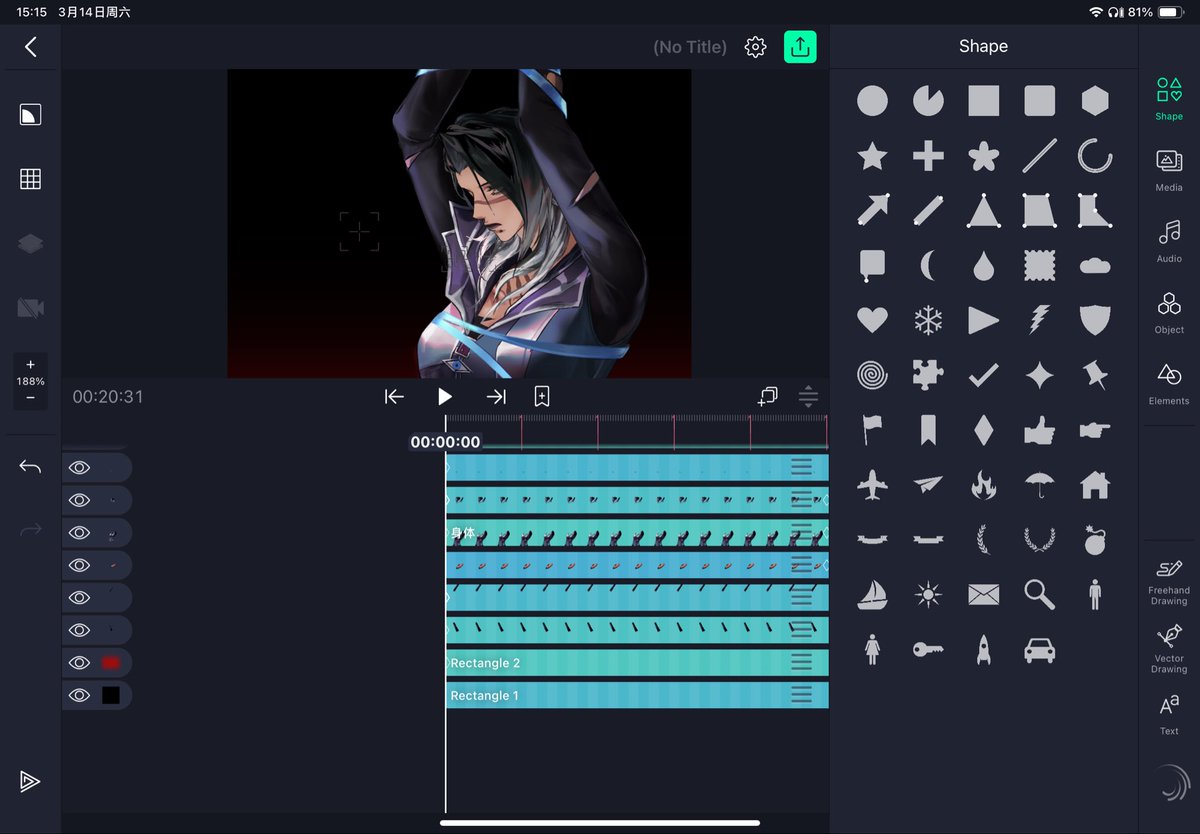1200x834 pixels.
Task: Add a rocket shape
Action: 984,650
